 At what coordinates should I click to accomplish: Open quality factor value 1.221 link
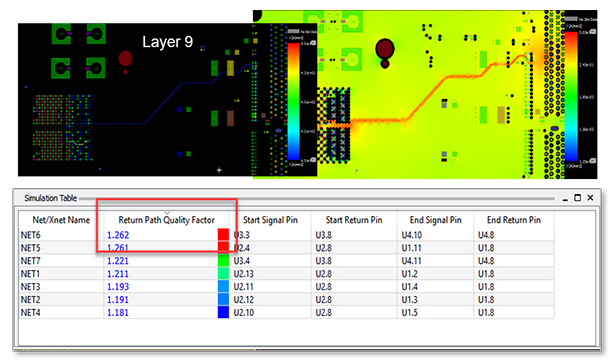[x=118, y=261]
